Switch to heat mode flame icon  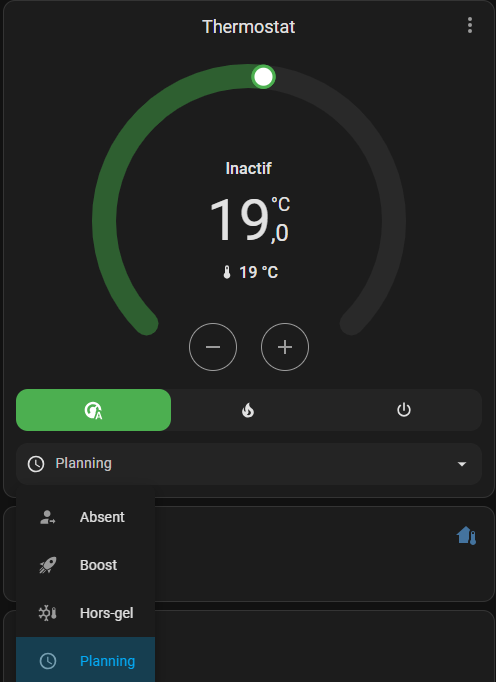tap(248, 410)
